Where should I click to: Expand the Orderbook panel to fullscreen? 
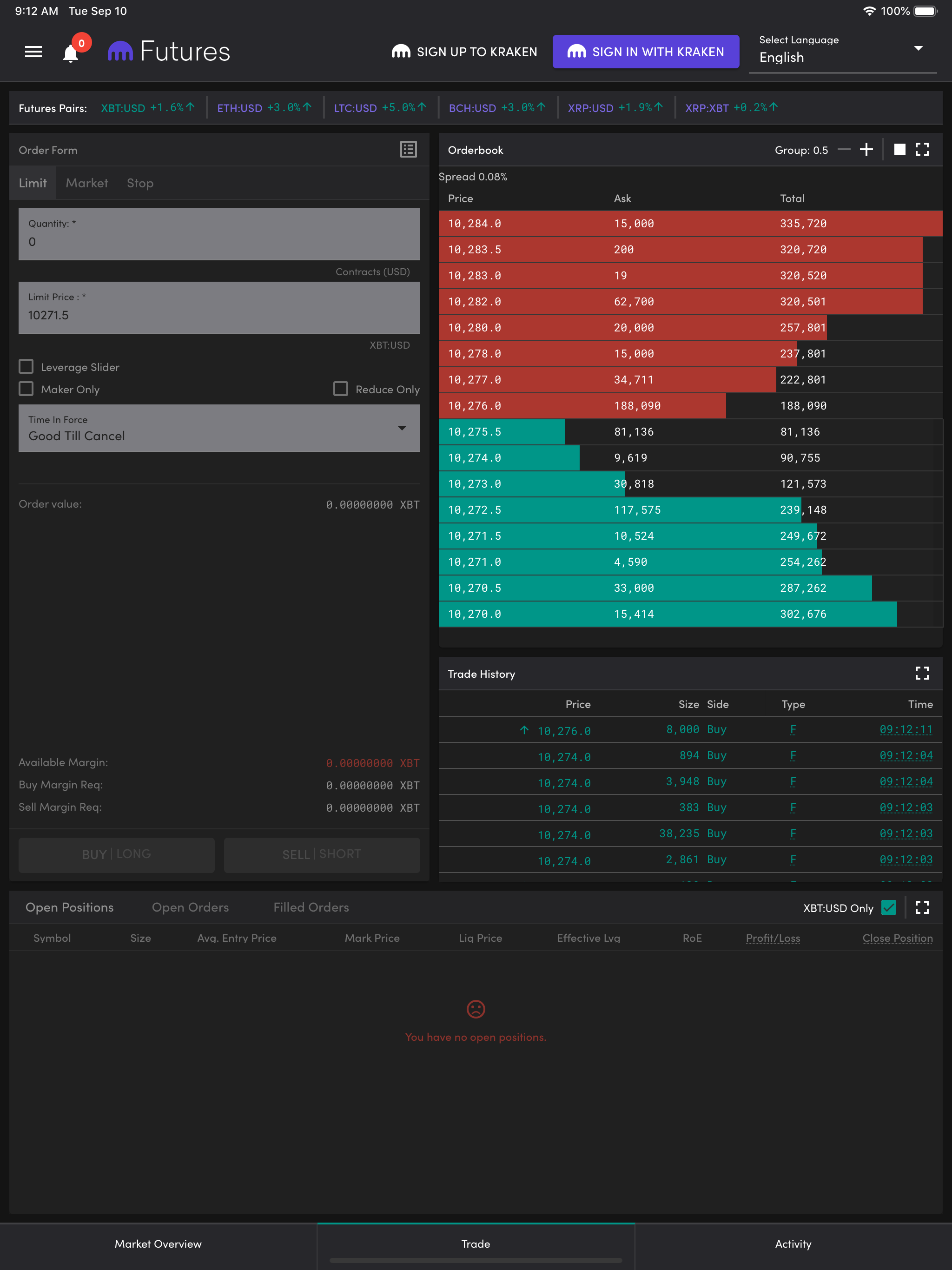922,149
